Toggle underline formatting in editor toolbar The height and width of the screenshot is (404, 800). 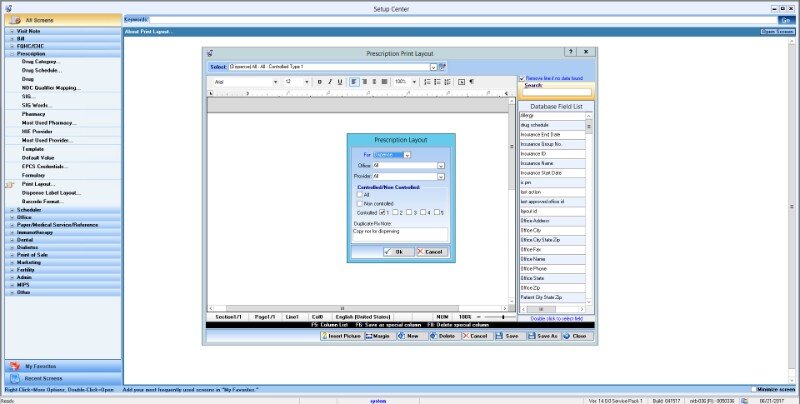tap(340, 81)
